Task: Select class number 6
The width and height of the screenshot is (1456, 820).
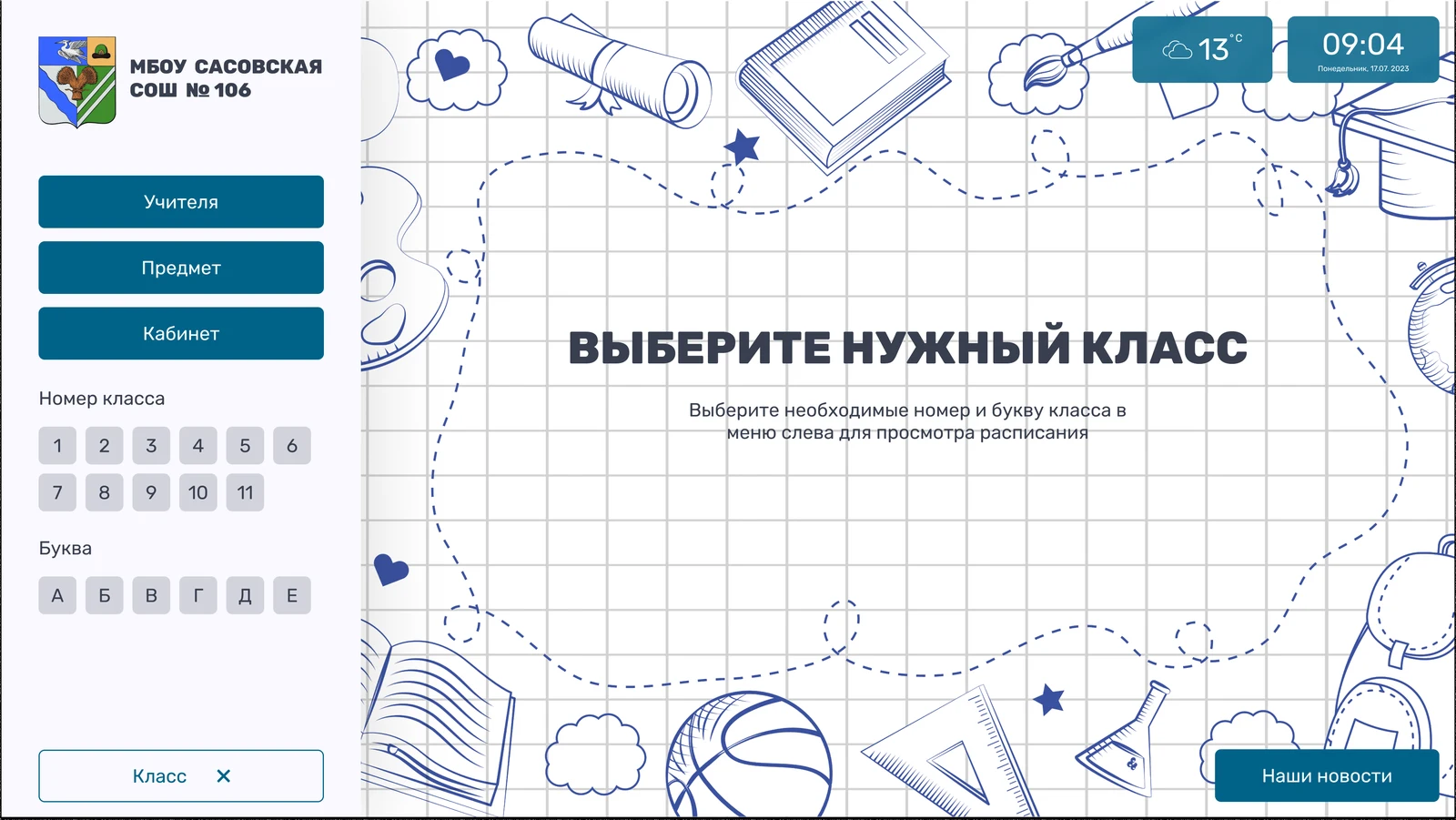Action: [x=292, y=446]
